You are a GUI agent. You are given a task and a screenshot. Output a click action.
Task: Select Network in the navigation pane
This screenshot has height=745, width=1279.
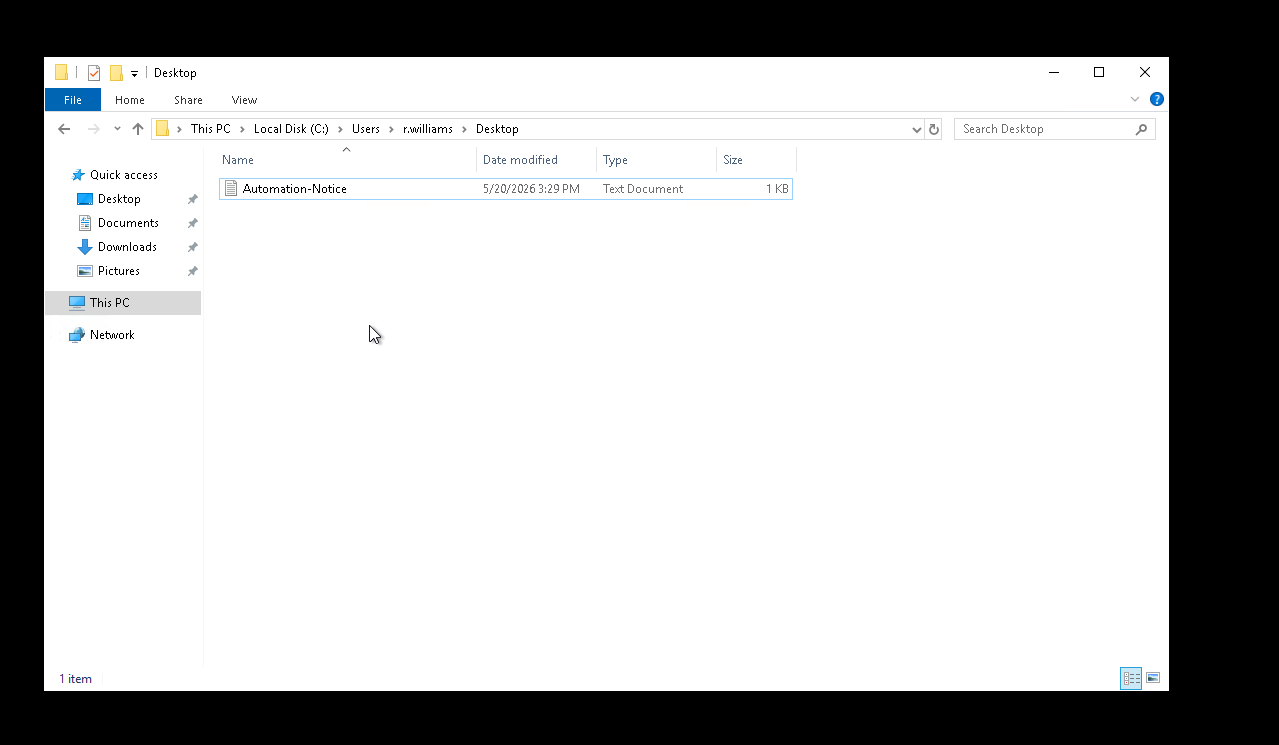(x=112, y=335)
